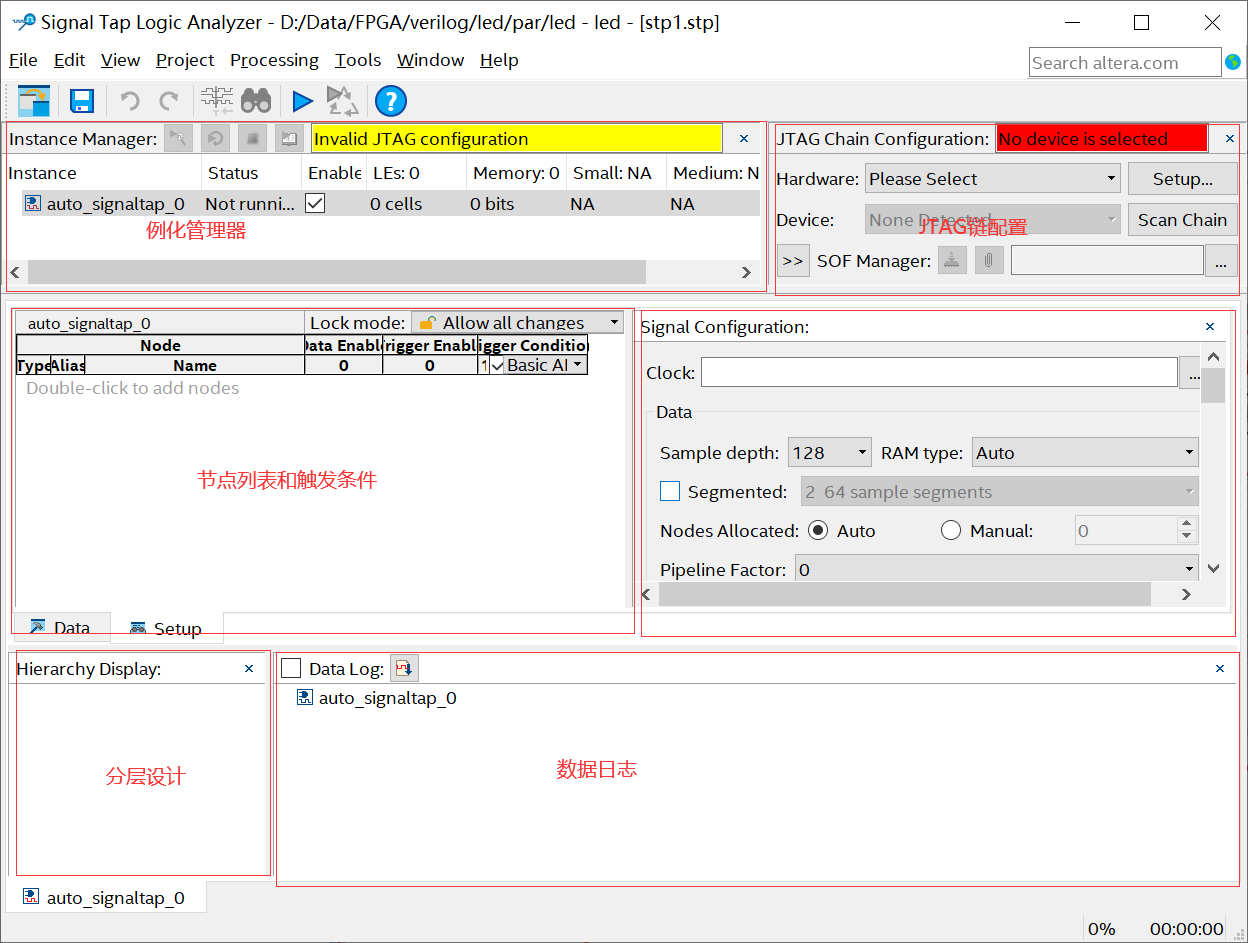1248x943 pixels.
Task: Click the Double-click to add nodes area
Action: [x=133, y=388]
